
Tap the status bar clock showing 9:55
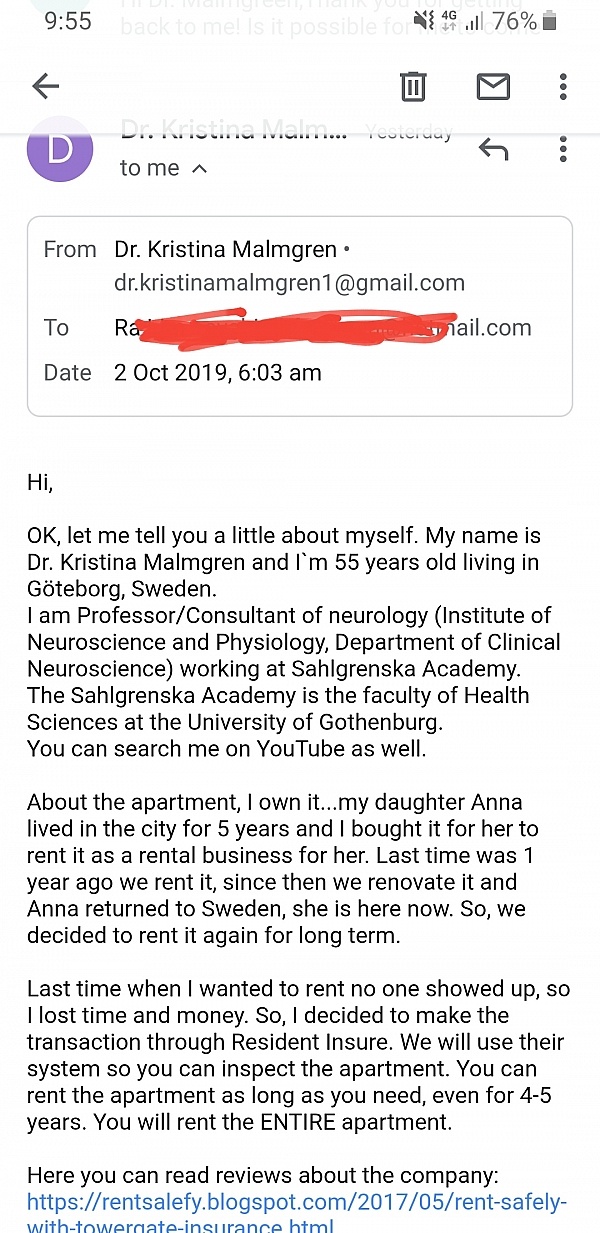click(68, 21)
